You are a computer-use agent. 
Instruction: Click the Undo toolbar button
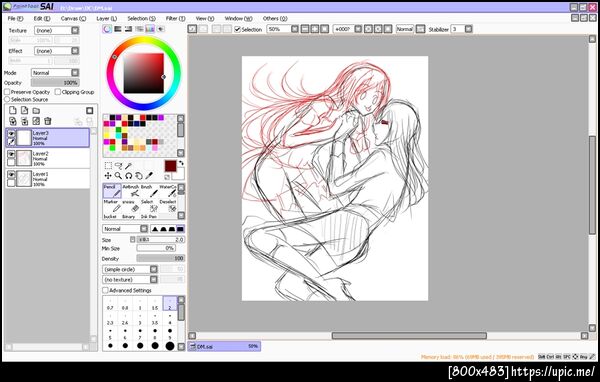[192, 29]
